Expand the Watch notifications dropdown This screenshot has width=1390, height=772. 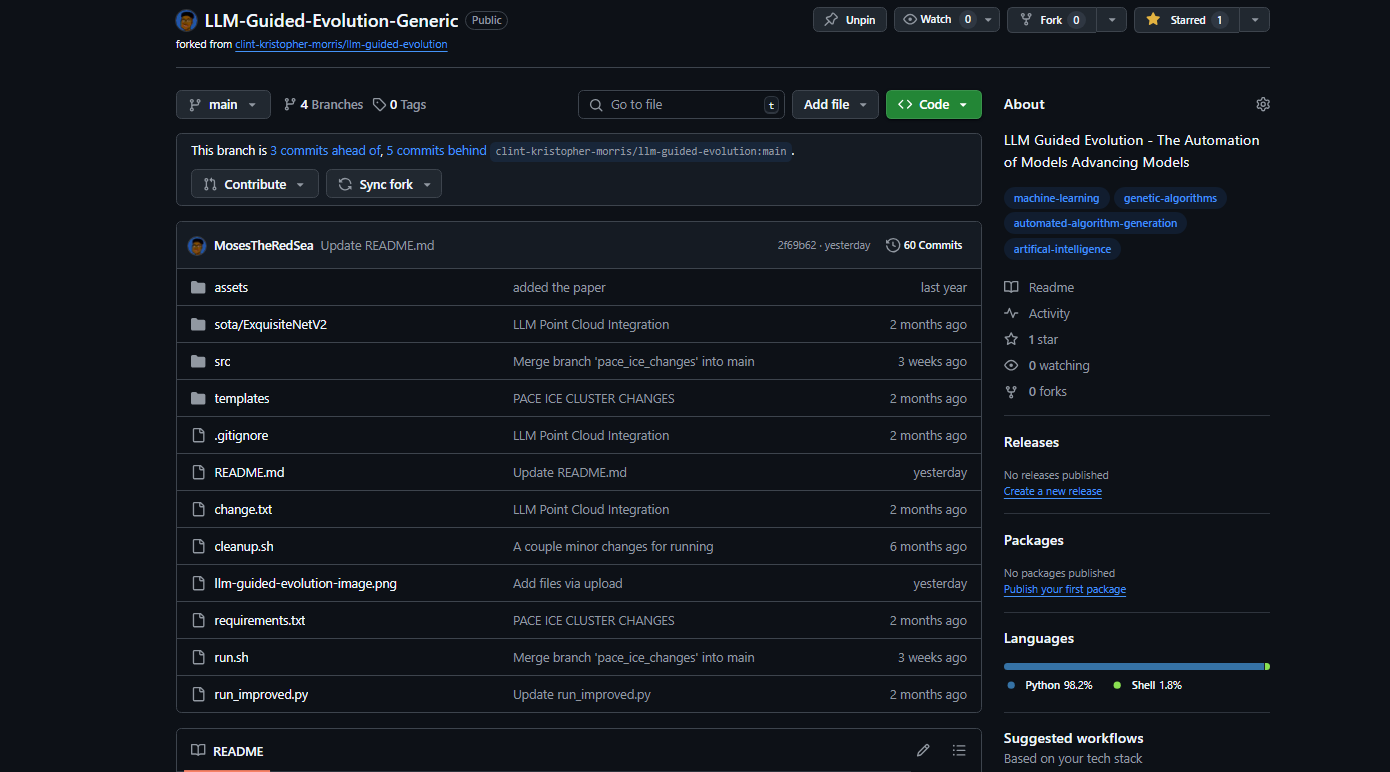coord(947,20)
